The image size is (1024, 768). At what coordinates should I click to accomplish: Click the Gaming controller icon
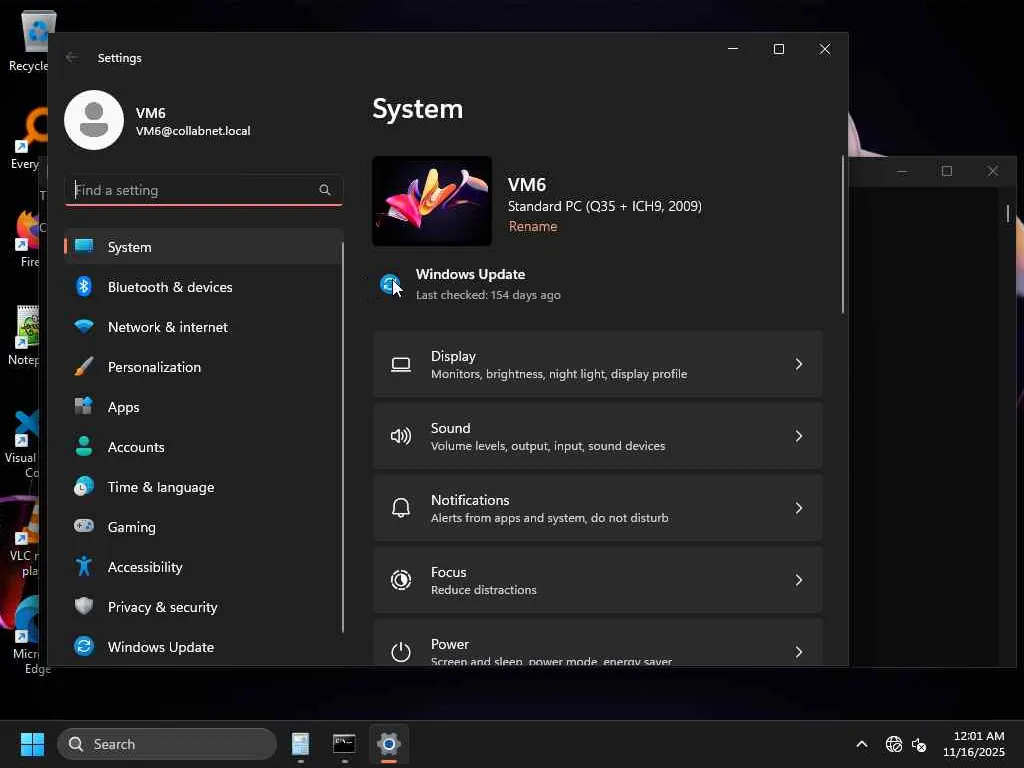84,526
